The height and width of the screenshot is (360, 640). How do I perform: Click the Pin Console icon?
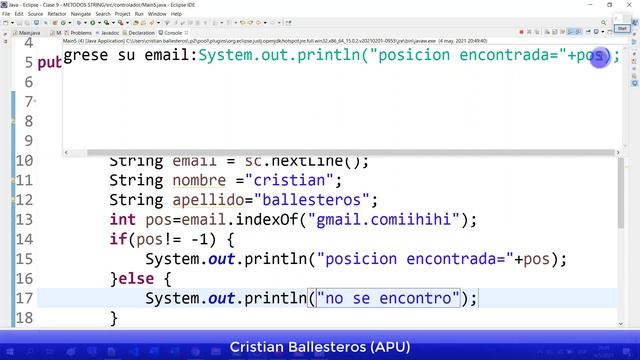pos(588,32)
